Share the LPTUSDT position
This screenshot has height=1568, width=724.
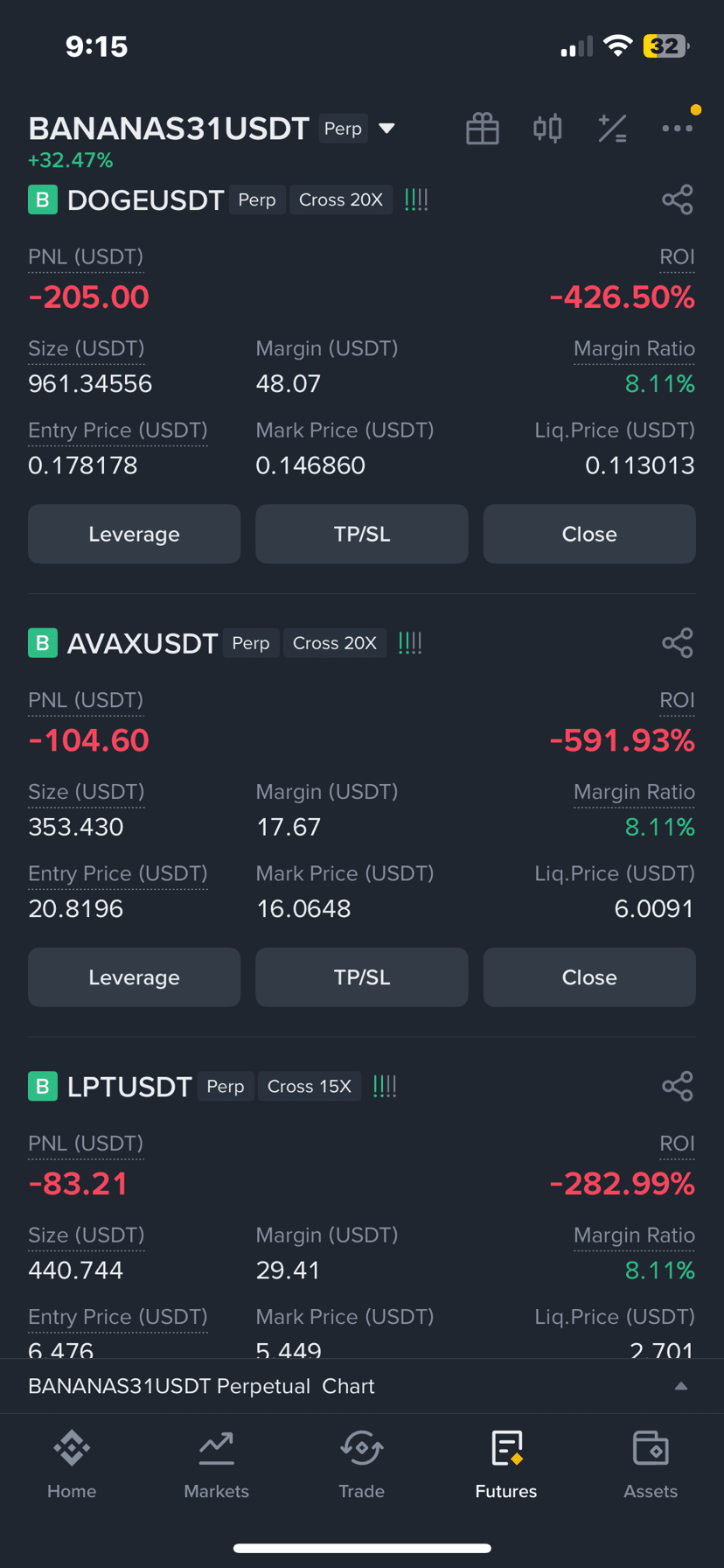pos(678,1086)
